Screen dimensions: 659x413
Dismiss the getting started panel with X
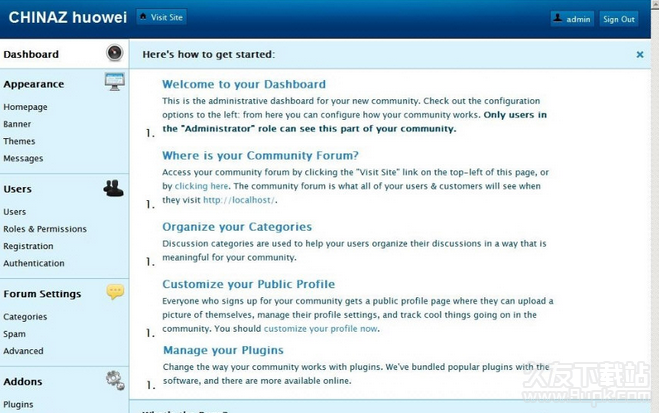640,54
